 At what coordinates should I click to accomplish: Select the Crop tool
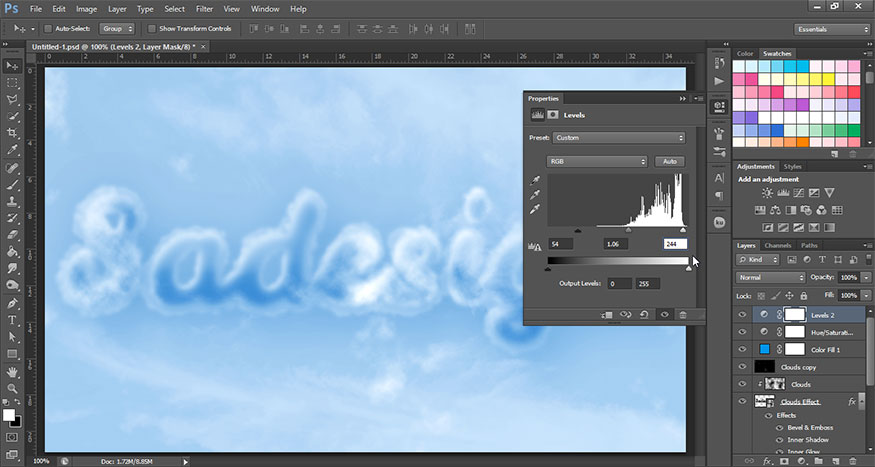(x=13, y=133)
